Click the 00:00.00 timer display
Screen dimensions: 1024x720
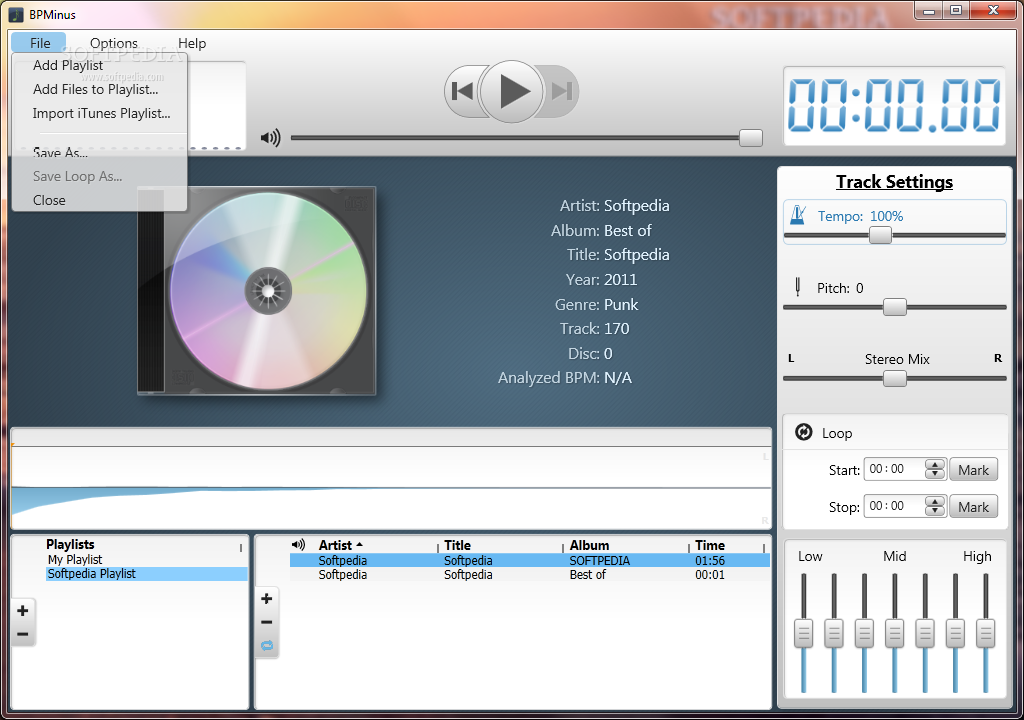coord(894,105)
